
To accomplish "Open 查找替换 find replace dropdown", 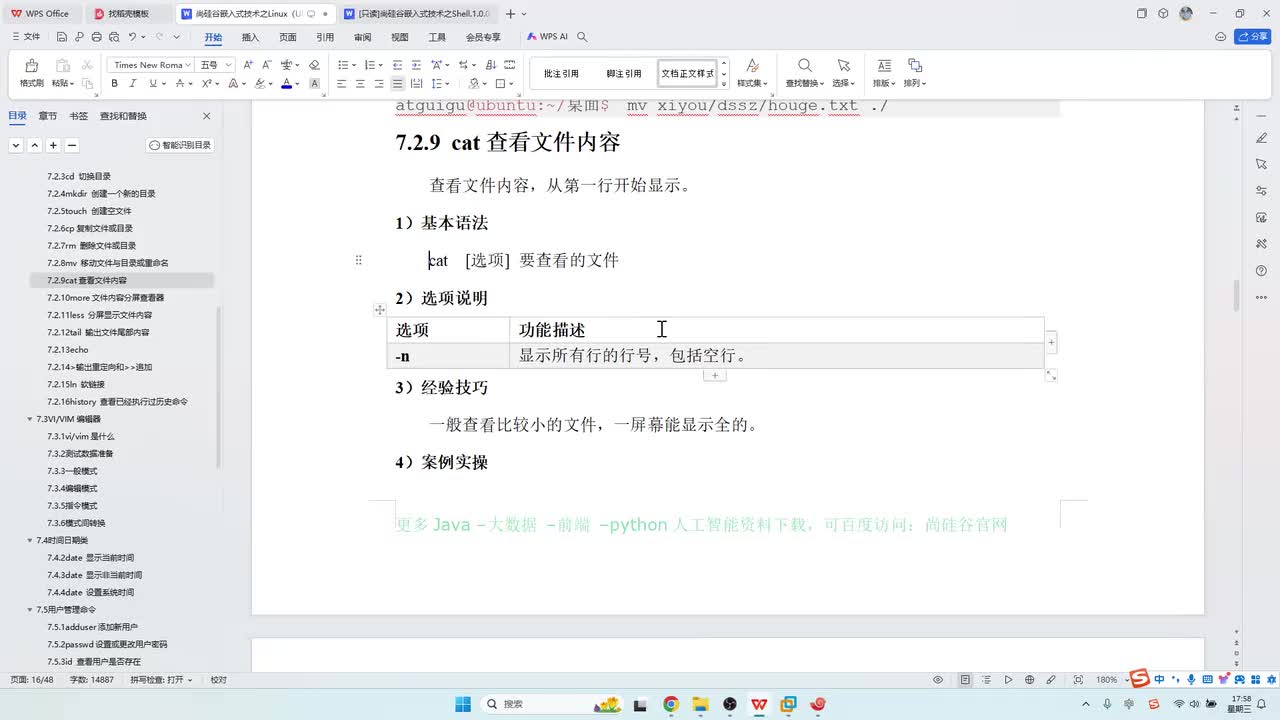I will pyautogui.click(x=804, y=83).
